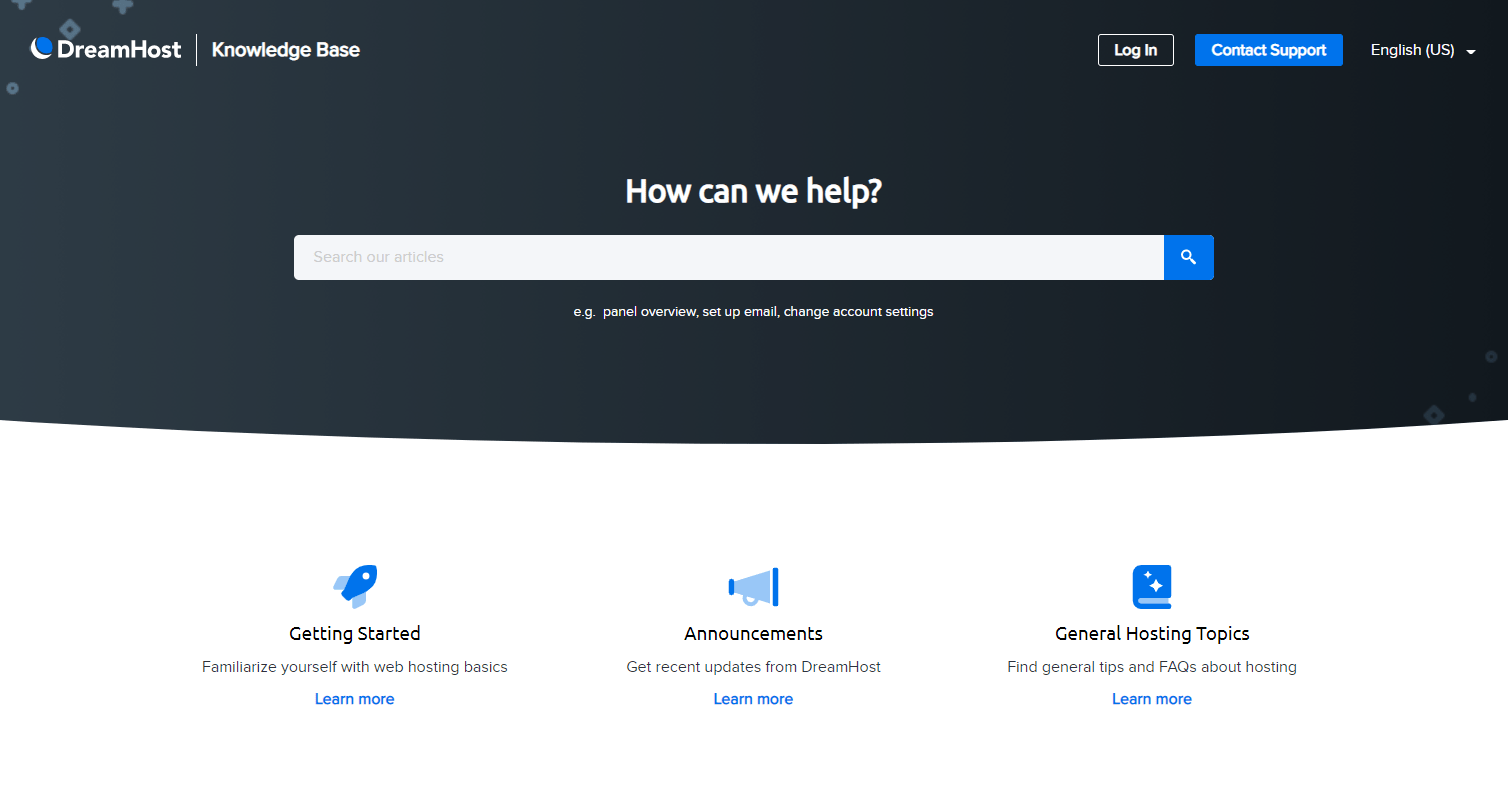This screenshot has height=795, width=1508.
Task: Click 'Find general tips and FAQs about hosting'
Action: coord(1152,667)
